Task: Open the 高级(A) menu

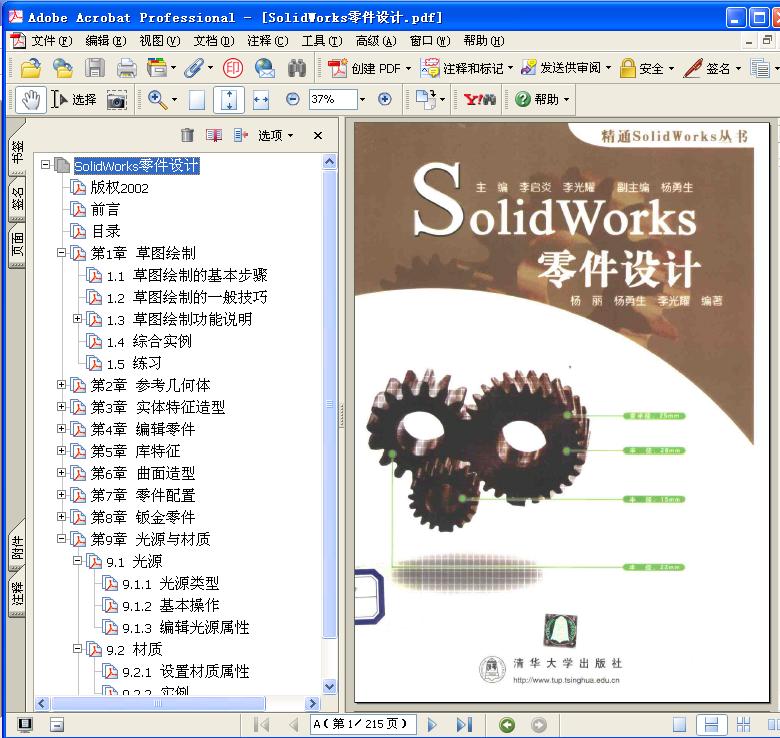Action: (376, 41)
